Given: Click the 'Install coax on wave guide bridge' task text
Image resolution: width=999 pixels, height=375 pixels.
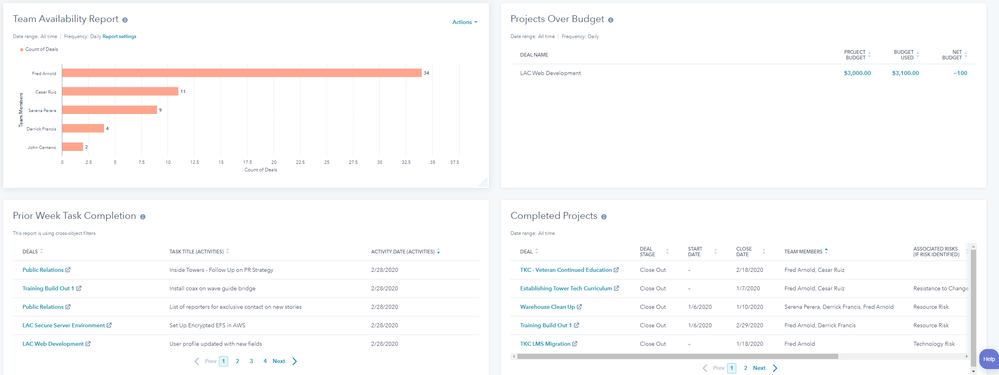Looking at the screenshot, I should pyautogui.click(x=212, y=288).
